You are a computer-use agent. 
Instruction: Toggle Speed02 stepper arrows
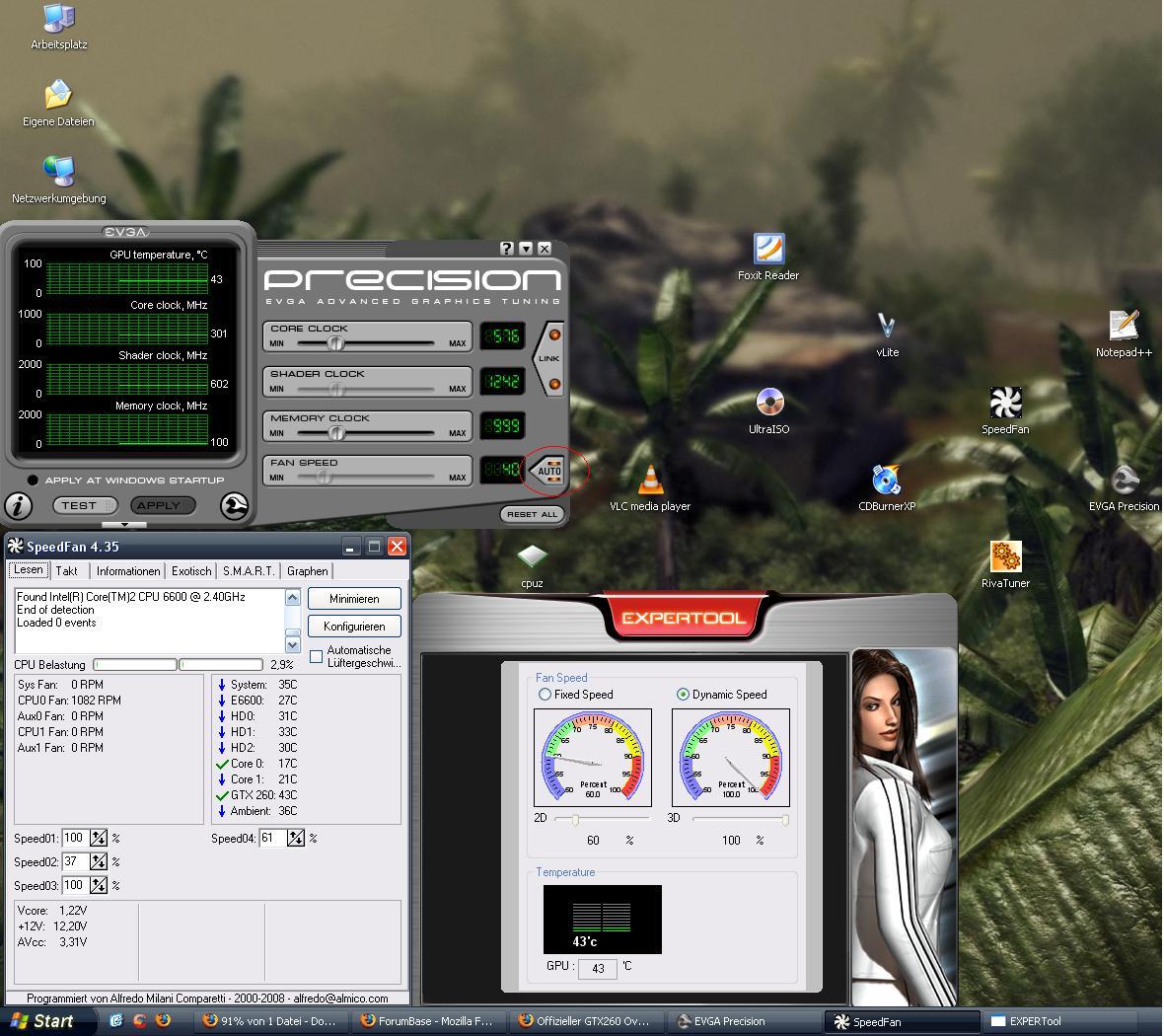[x=99, y=861]
